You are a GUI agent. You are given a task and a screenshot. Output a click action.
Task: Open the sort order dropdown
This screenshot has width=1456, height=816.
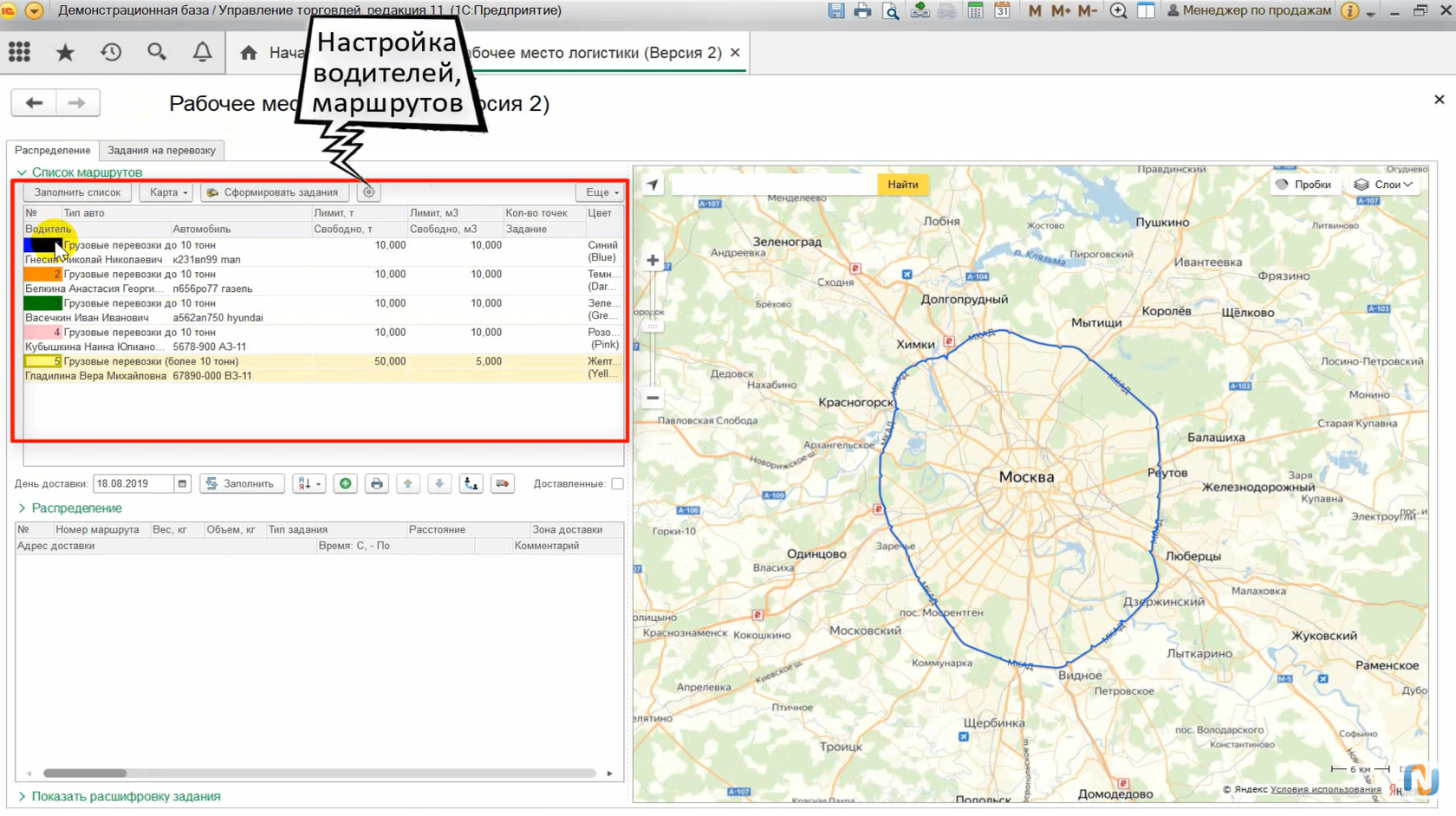click(x=309, y=483)
